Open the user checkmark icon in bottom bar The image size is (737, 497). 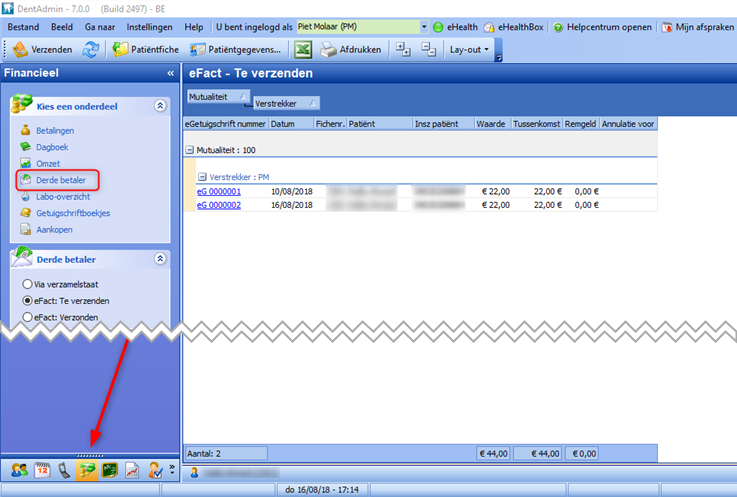155,470
